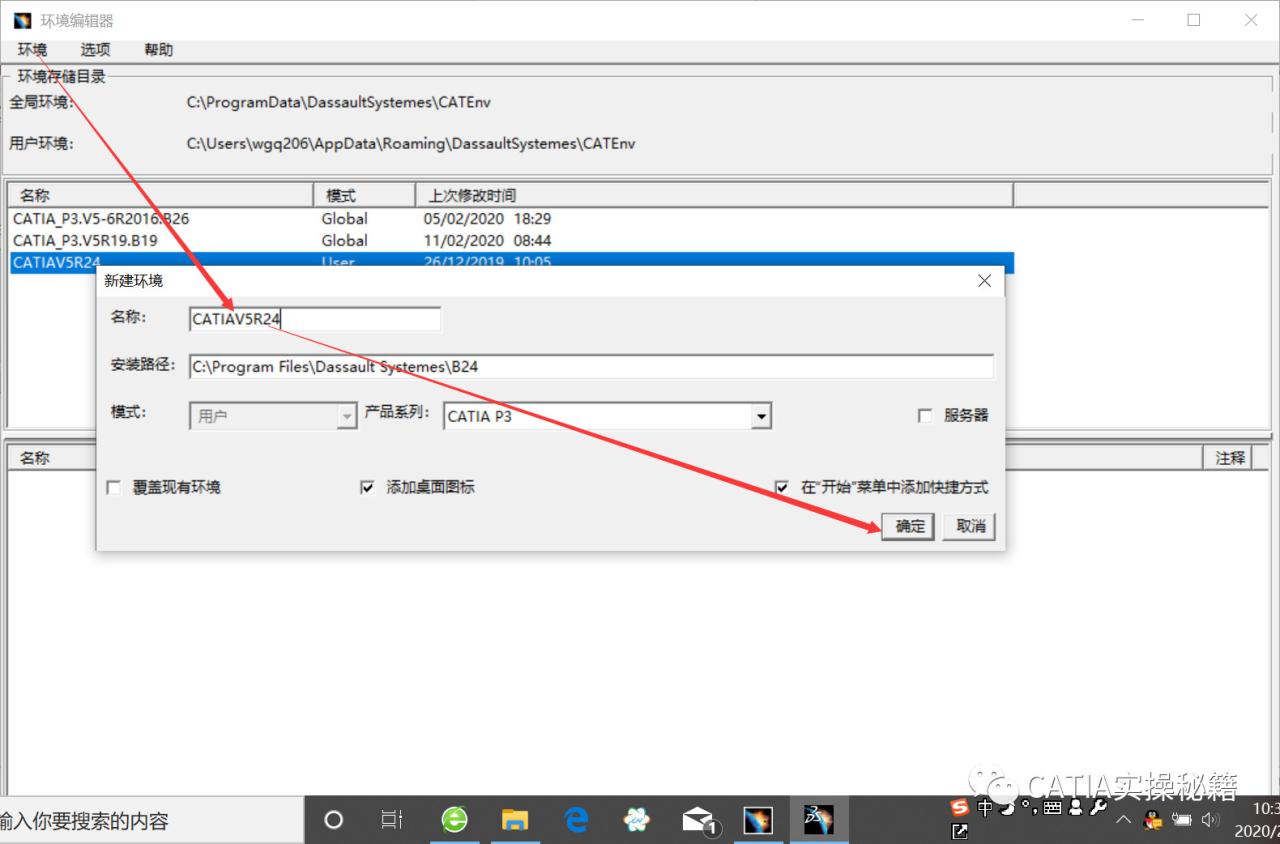This screenshot has height=844, width=1280.
Task: Open the 环境 menu
Action: point(32,50)
